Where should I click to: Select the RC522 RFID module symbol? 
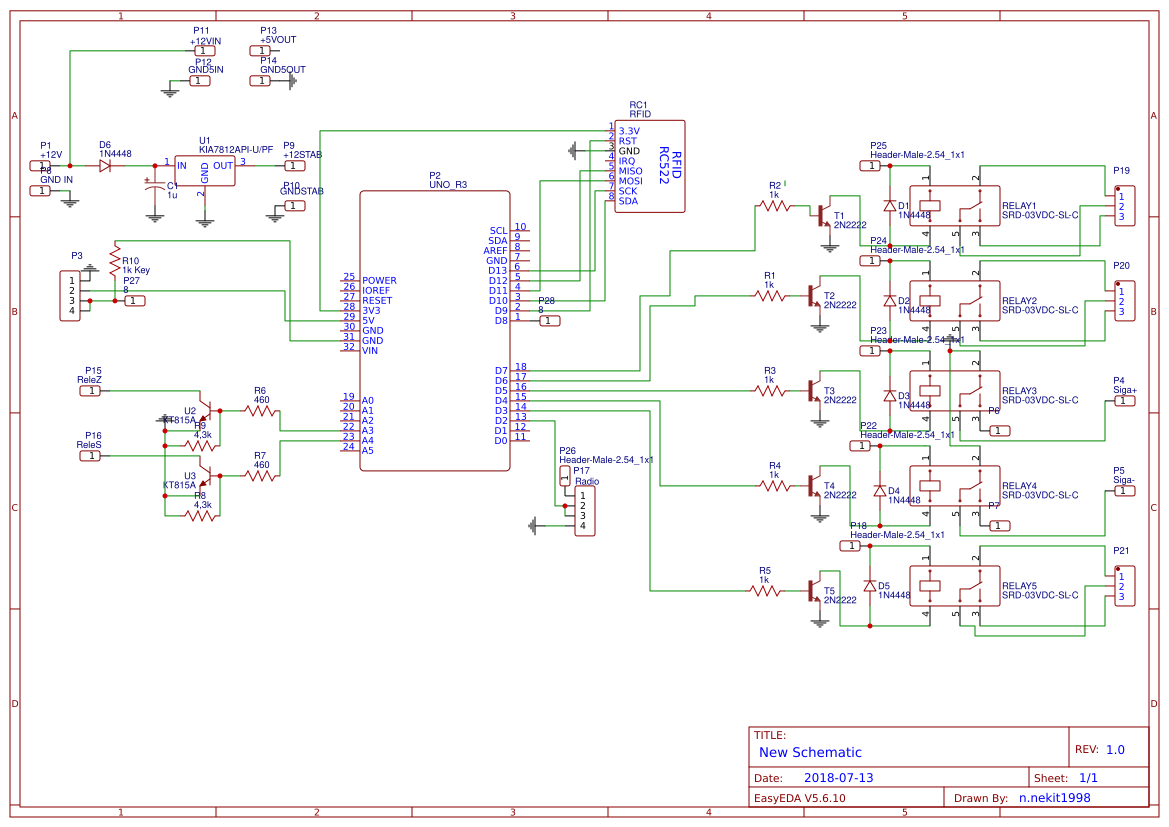[x=650, y=165]
